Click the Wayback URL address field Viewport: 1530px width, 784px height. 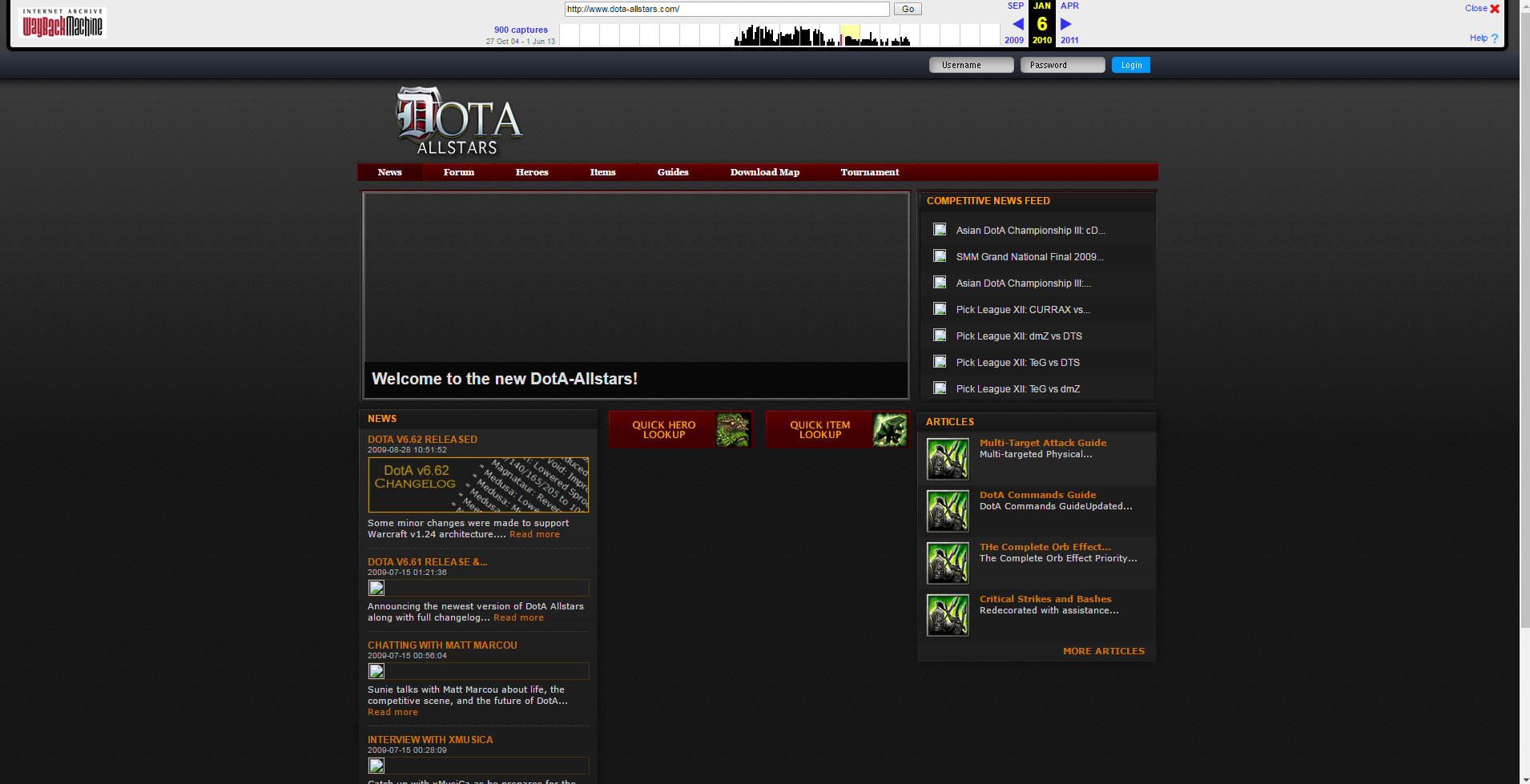click(727, 9)
